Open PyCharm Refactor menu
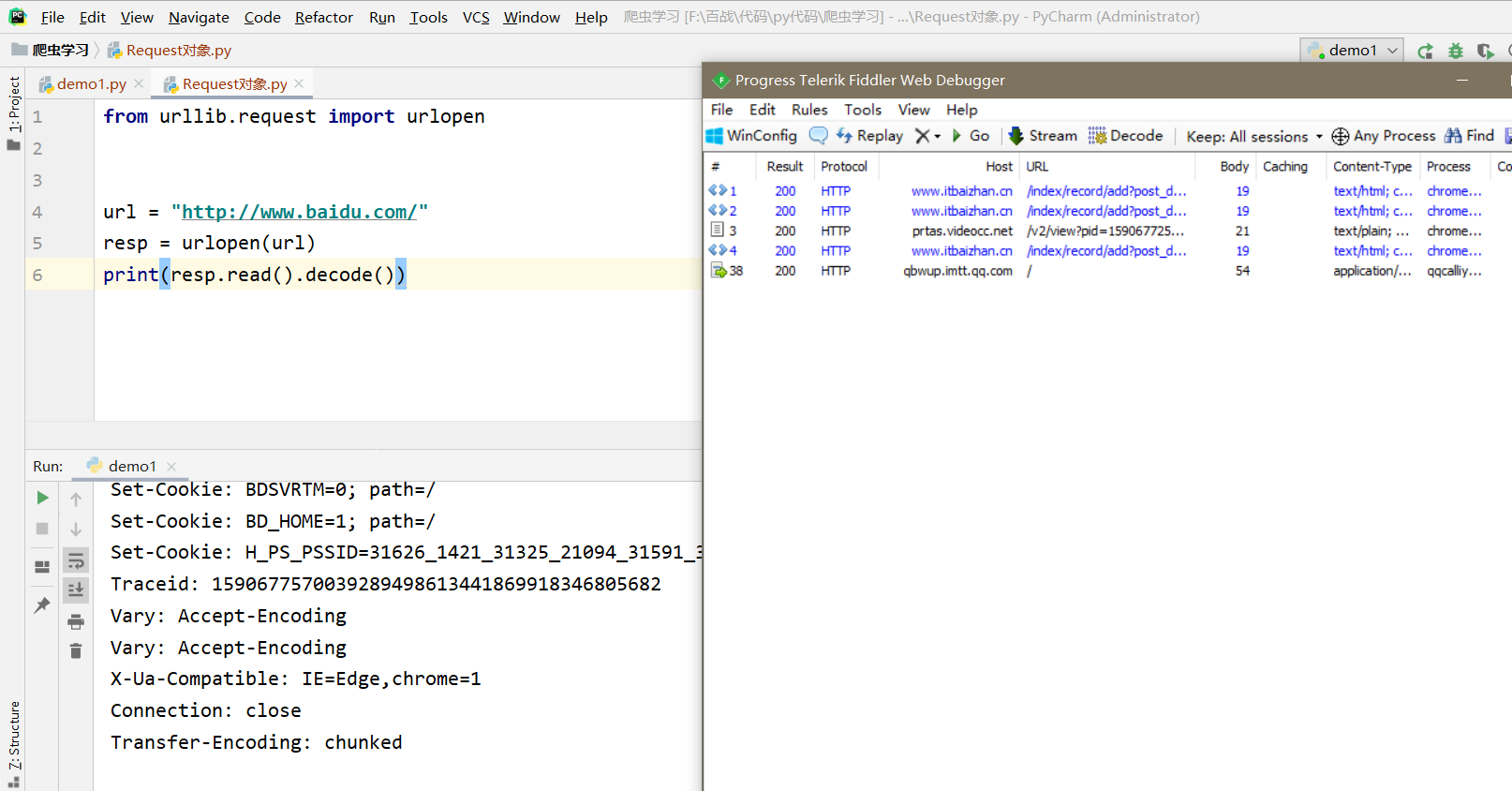The width and height of the screenshot is (1512, 791). click(324, 17)
